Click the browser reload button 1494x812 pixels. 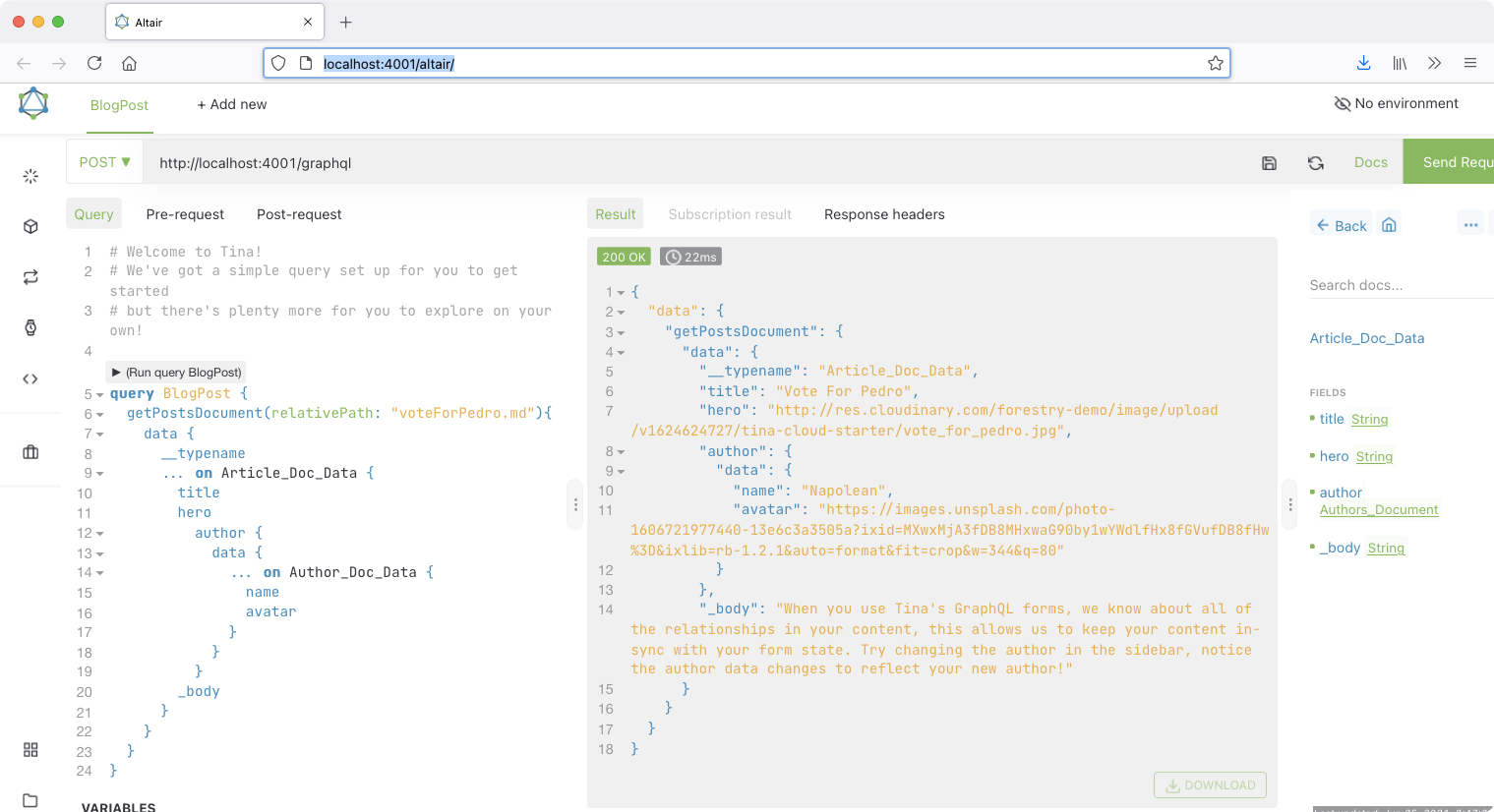(x=94, y=63)
